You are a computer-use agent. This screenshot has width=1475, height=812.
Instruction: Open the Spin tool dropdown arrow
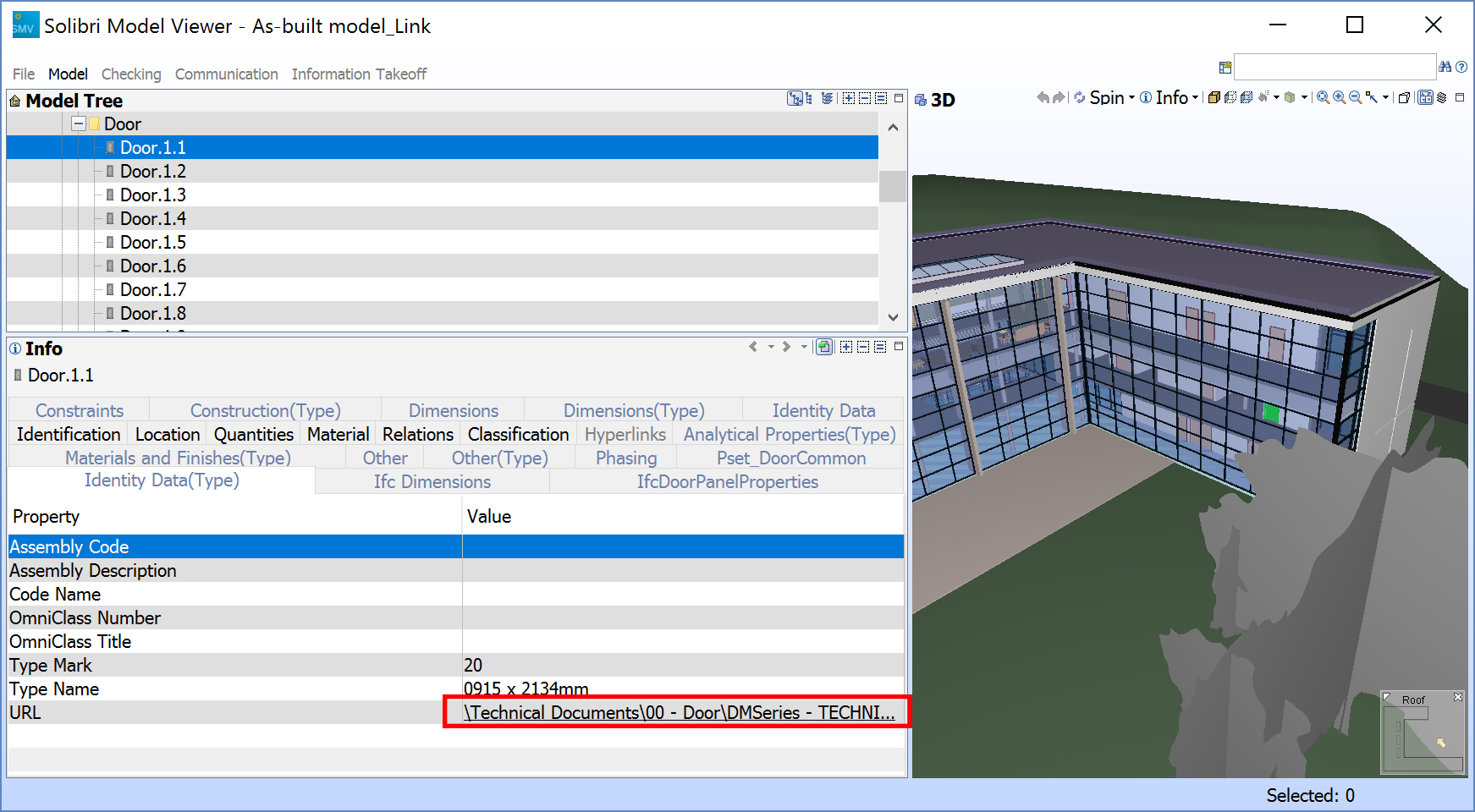click(x=1132, y=97)
